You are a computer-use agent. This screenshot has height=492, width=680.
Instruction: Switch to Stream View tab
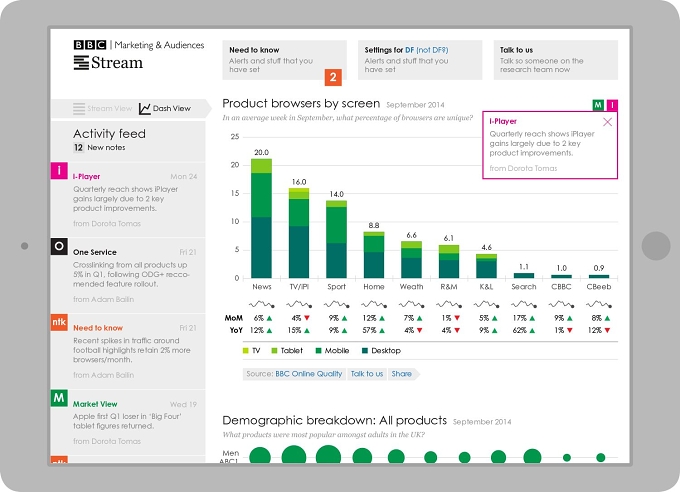103,108
